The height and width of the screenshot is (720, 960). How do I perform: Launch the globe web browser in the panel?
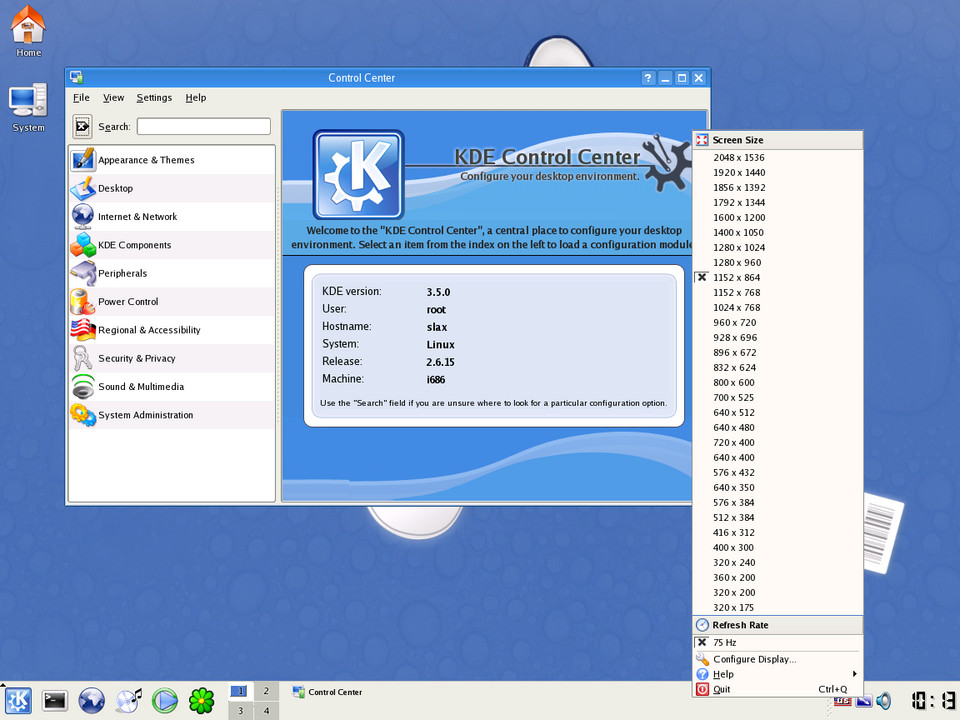point(91,700)
